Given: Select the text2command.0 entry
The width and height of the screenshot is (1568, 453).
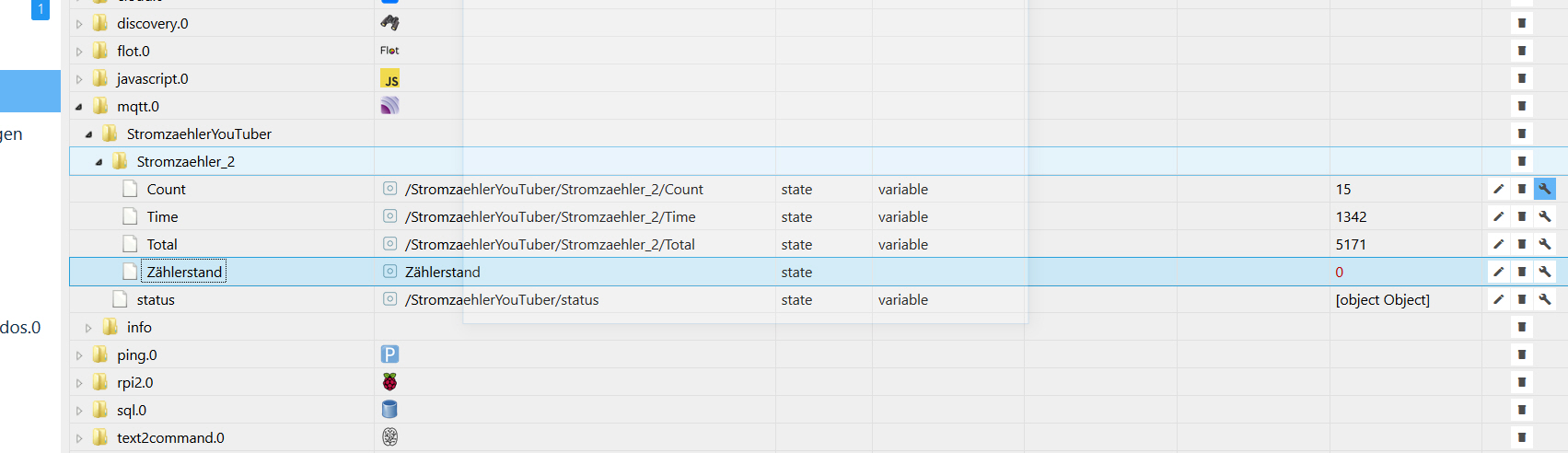Looking at the screenshot, I should [x=170, y=437].
